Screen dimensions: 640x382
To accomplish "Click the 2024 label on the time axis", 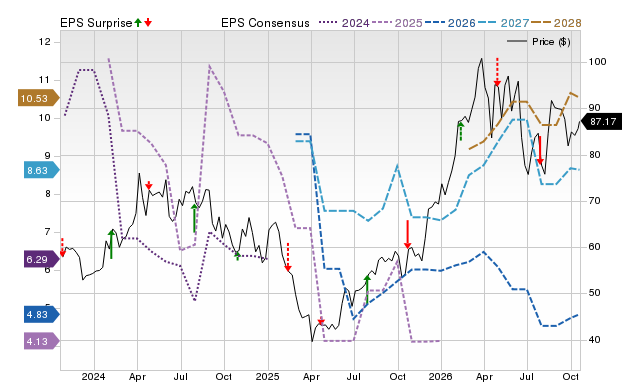I will (93, 376).
